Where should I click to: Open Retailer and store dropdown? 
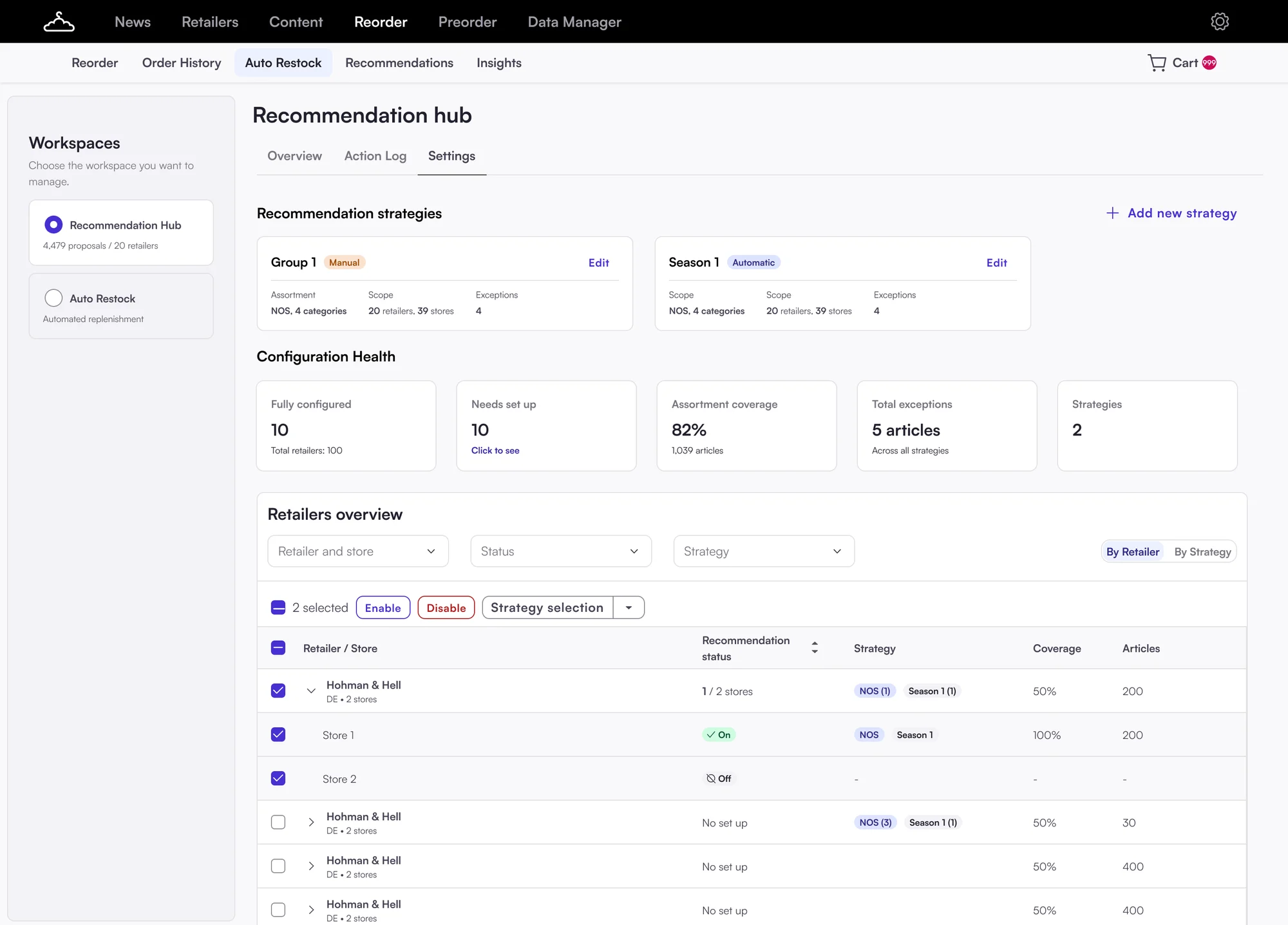(358, 551)
